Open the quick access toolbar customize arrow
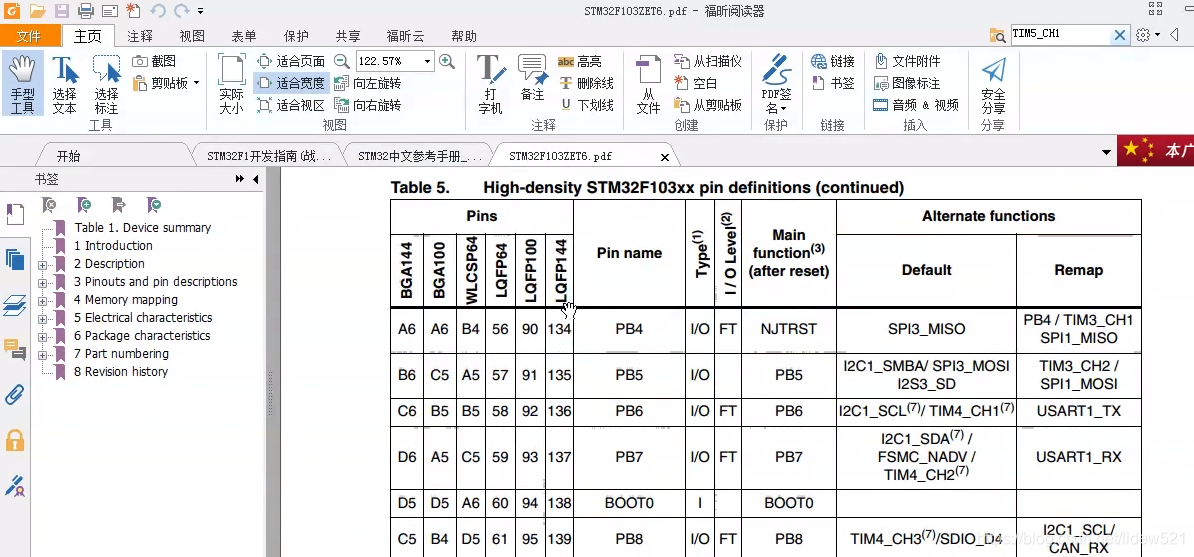This screenshot has height=557, width=1194. click(x=200, y=11)
